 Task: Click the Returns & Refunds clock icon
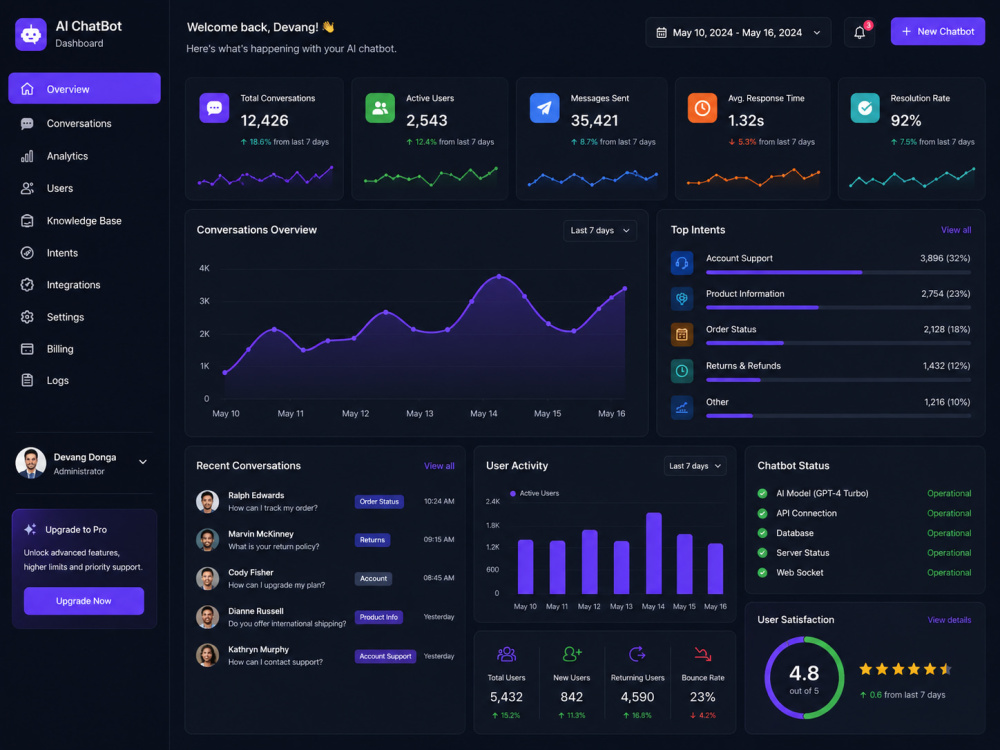[682, 371]
